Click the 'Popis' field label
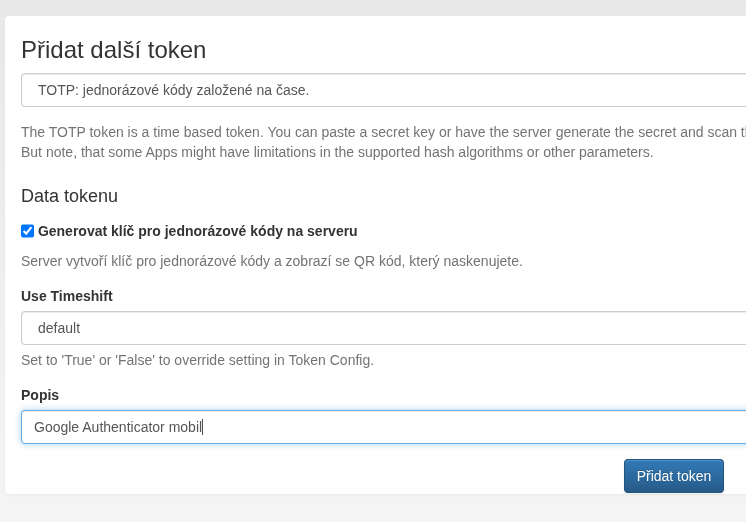The image size is (746, 522). (x=40, y=395)
